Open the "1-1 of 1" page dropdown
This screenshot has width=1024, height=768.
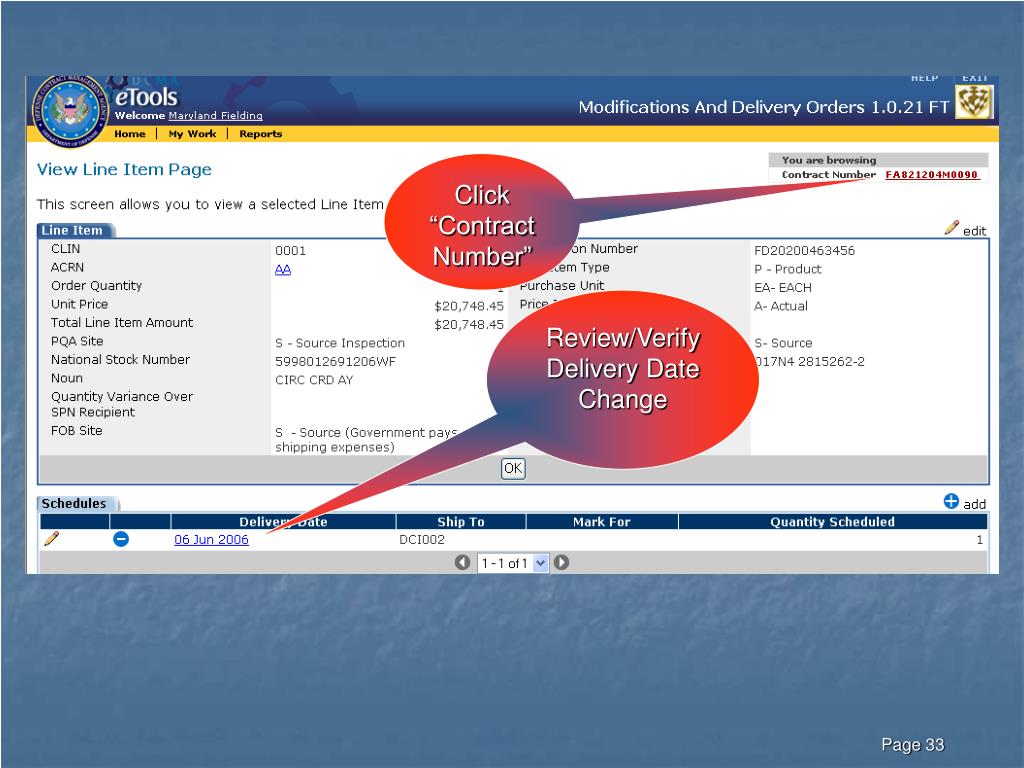coord(541,563)
